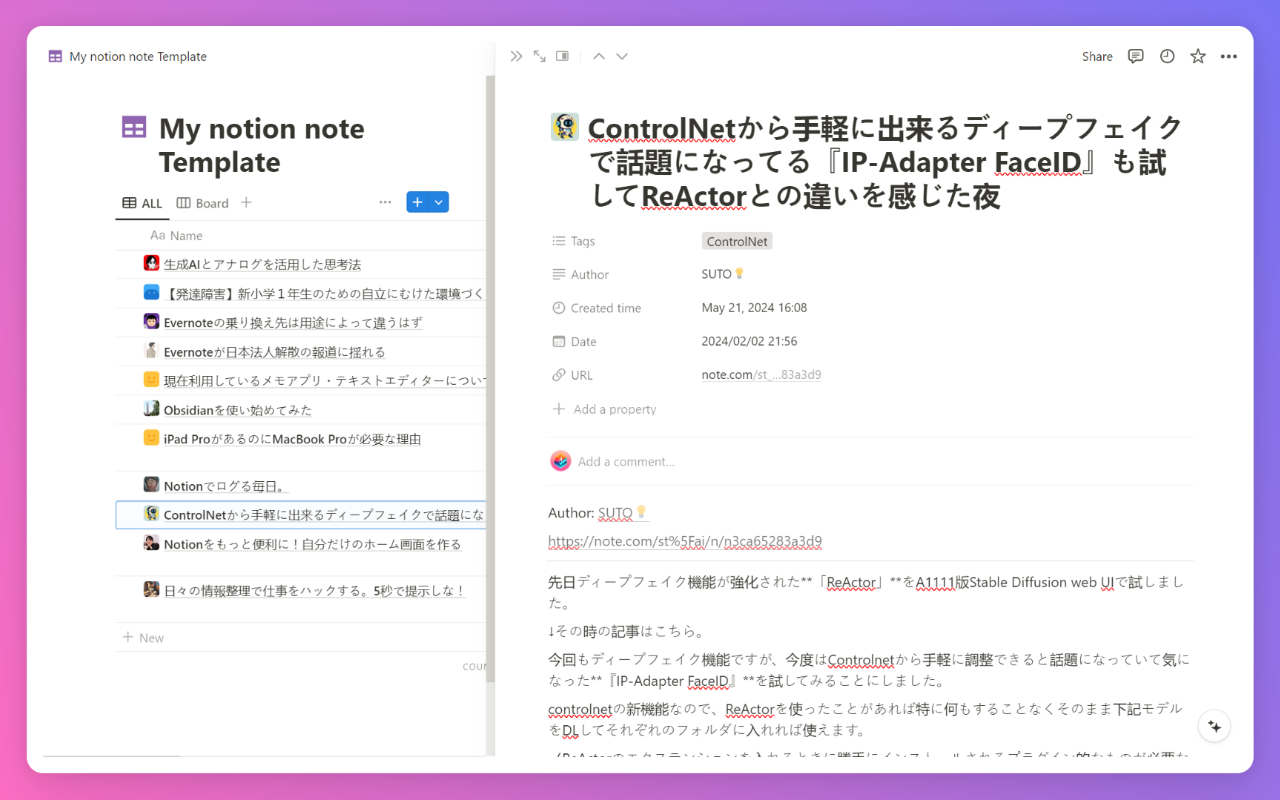Click the Date value 2024/02/02 21:56

(749, 342)
